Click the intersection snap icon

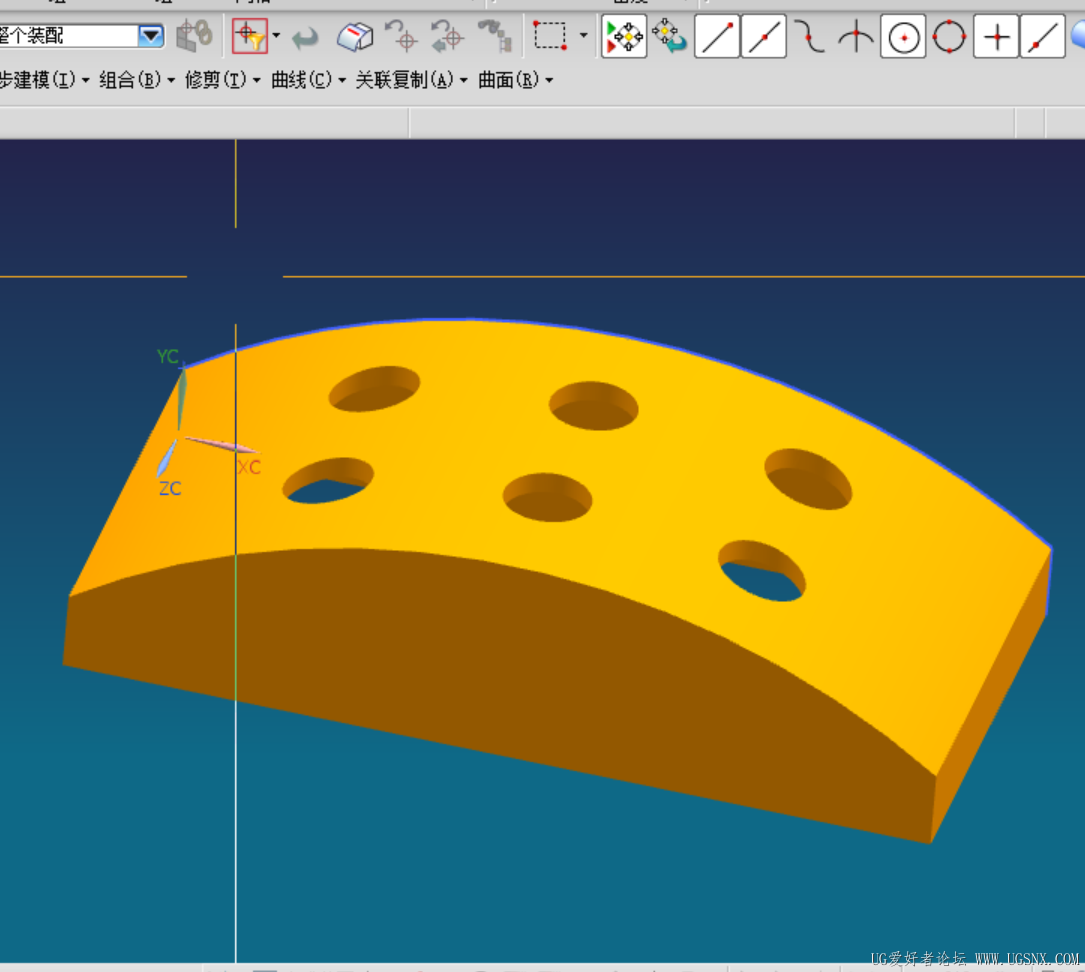pos(855,37)
